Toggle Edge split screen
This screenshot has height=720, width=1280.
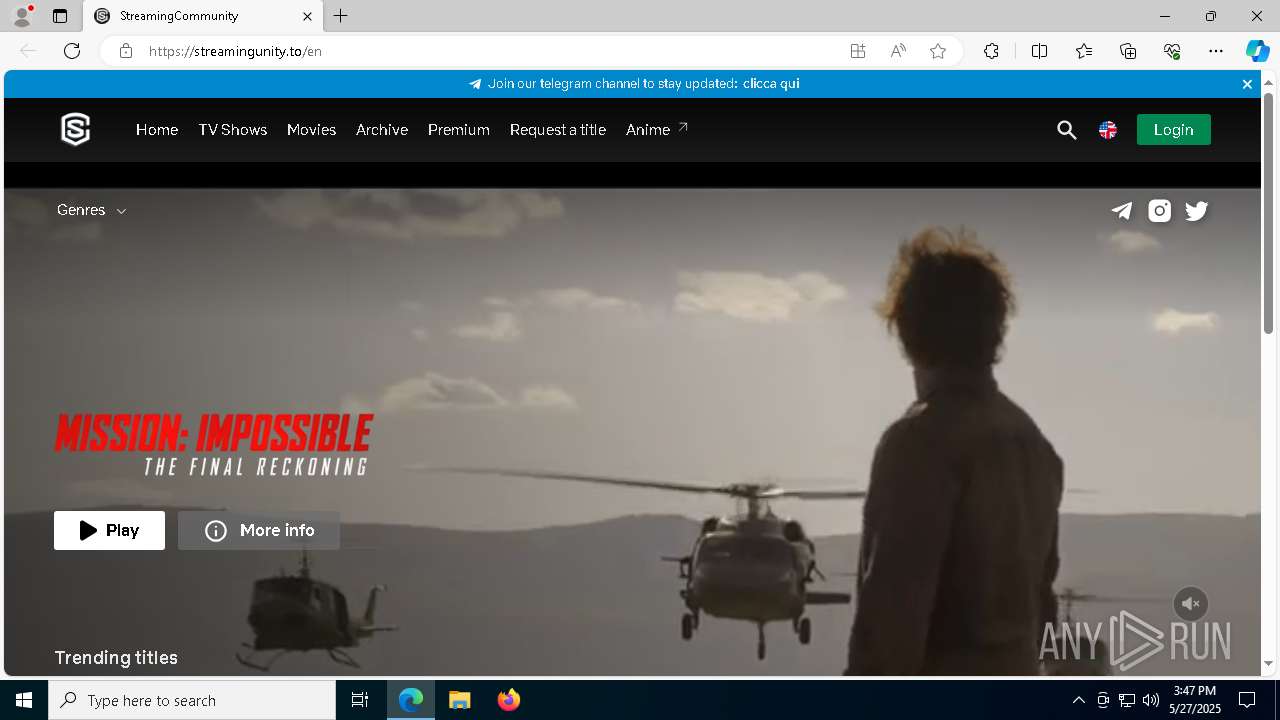coord(1039,51)
